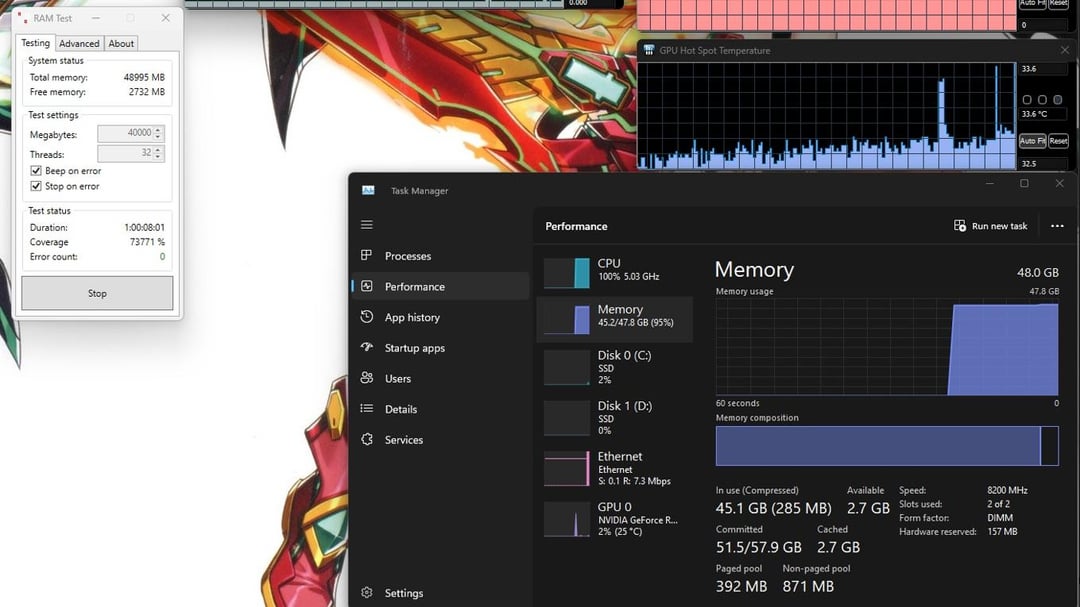Switch to the Testing tab in RAM Test

click(35, 43)
